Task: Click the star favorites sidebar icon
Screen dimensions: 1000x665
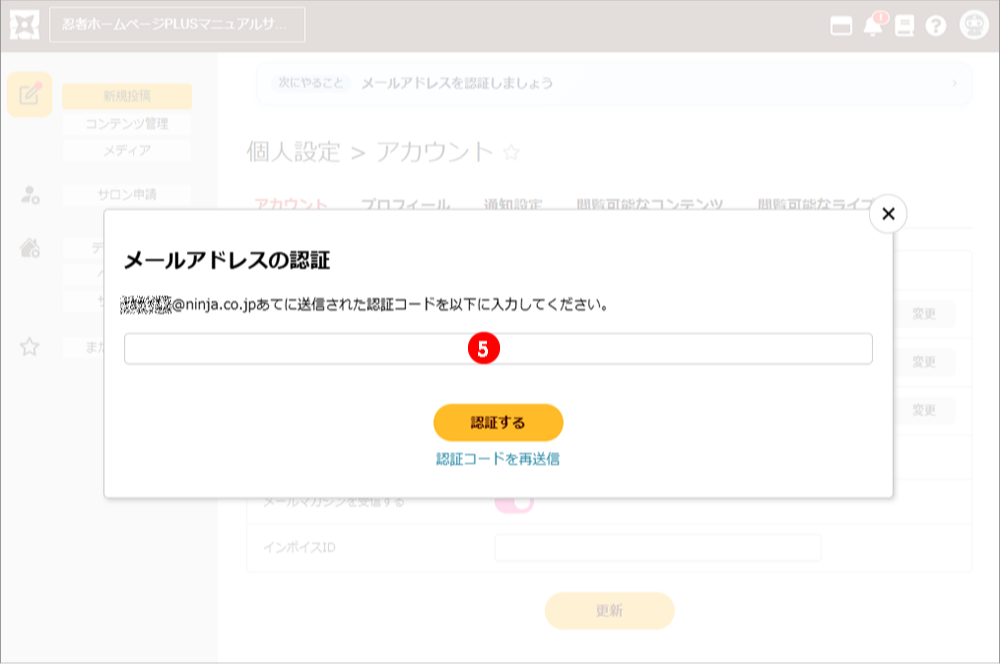Action: click(29, 347)
